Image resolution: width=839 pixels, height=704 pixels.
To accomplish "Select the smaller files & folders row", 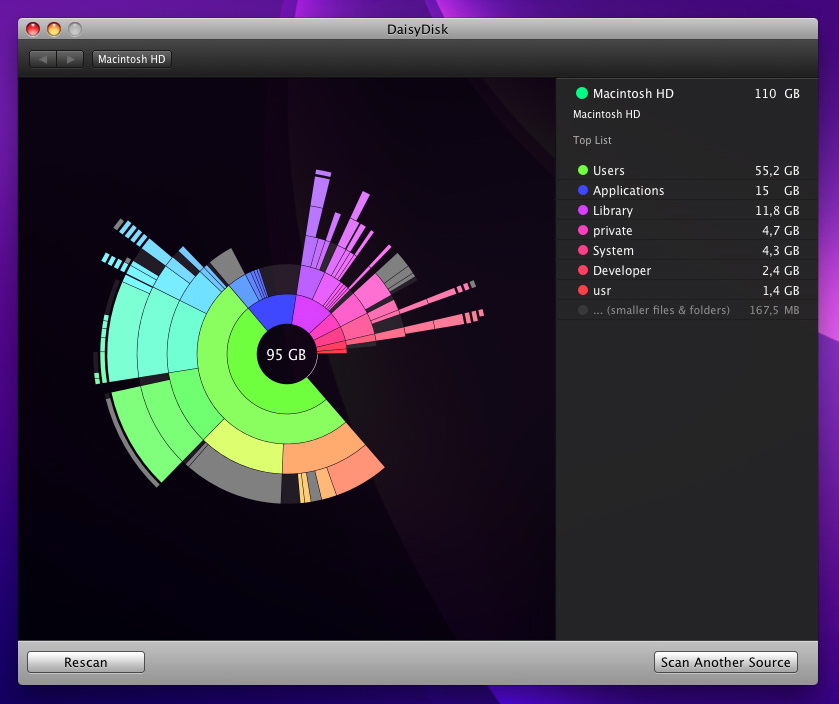I will [687, 310].
